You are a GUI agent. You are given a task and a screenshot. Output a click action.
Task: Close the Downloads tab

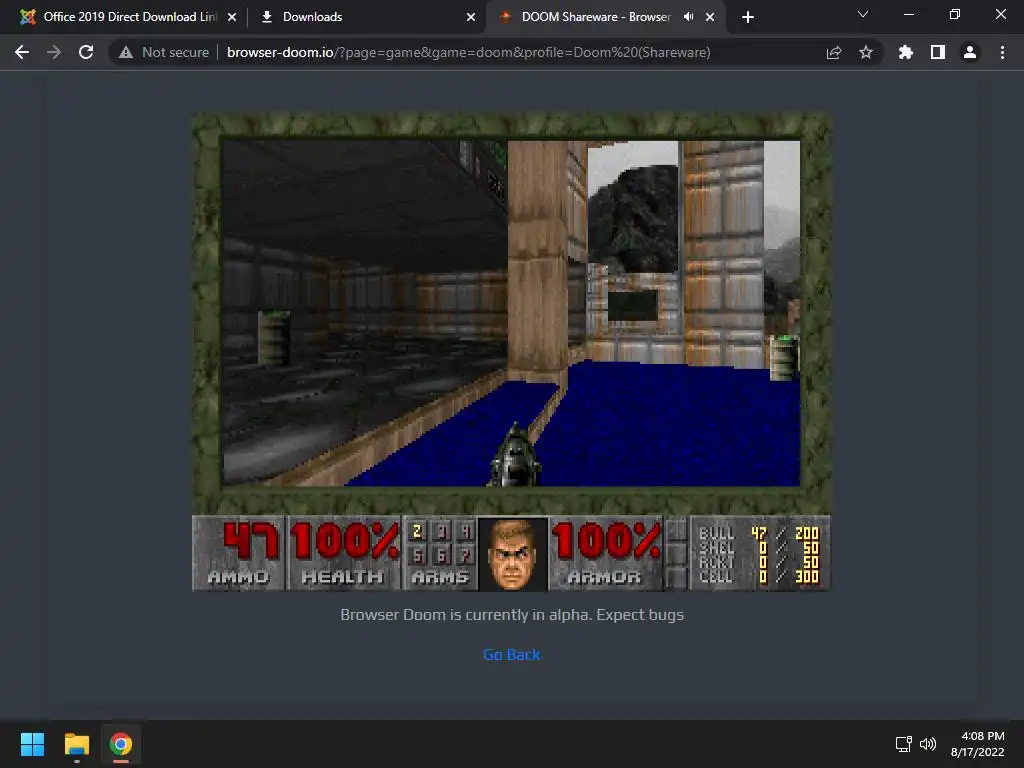click(471, 17)
